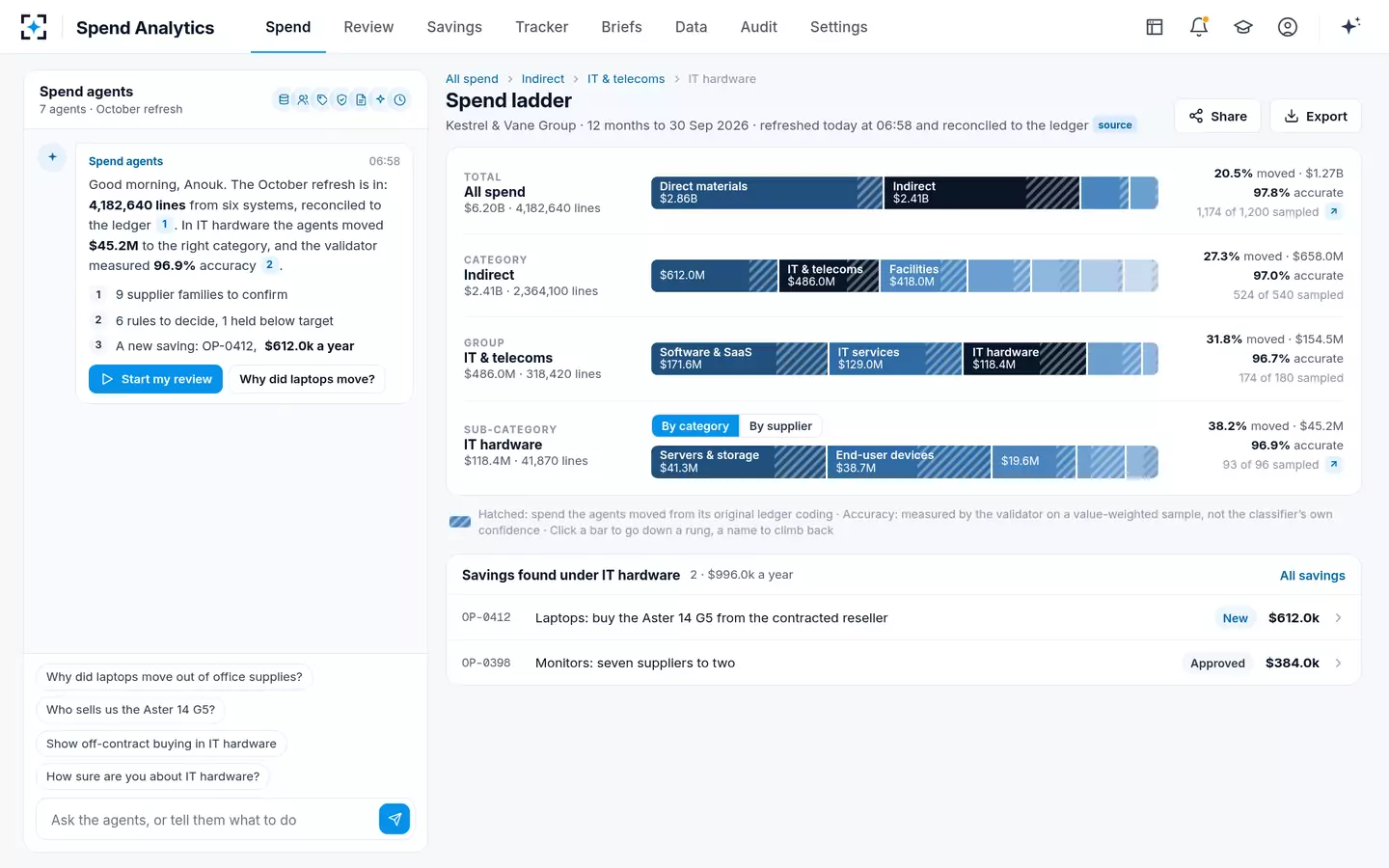Image resolution: width=1389 pixels, height=868 pixels.
Task: Open the Audit tab
Action: coord(759,27)
